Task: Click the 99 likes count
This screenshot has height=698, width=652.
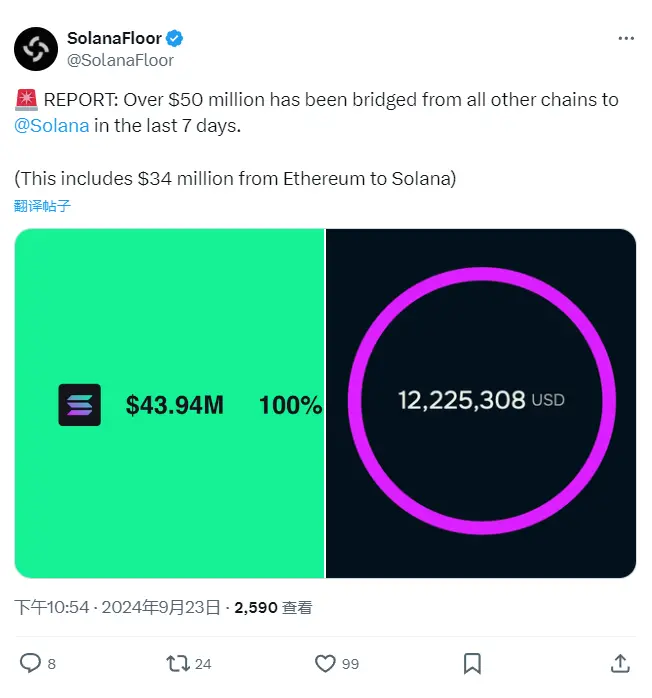Action: [x=352, y=663]
